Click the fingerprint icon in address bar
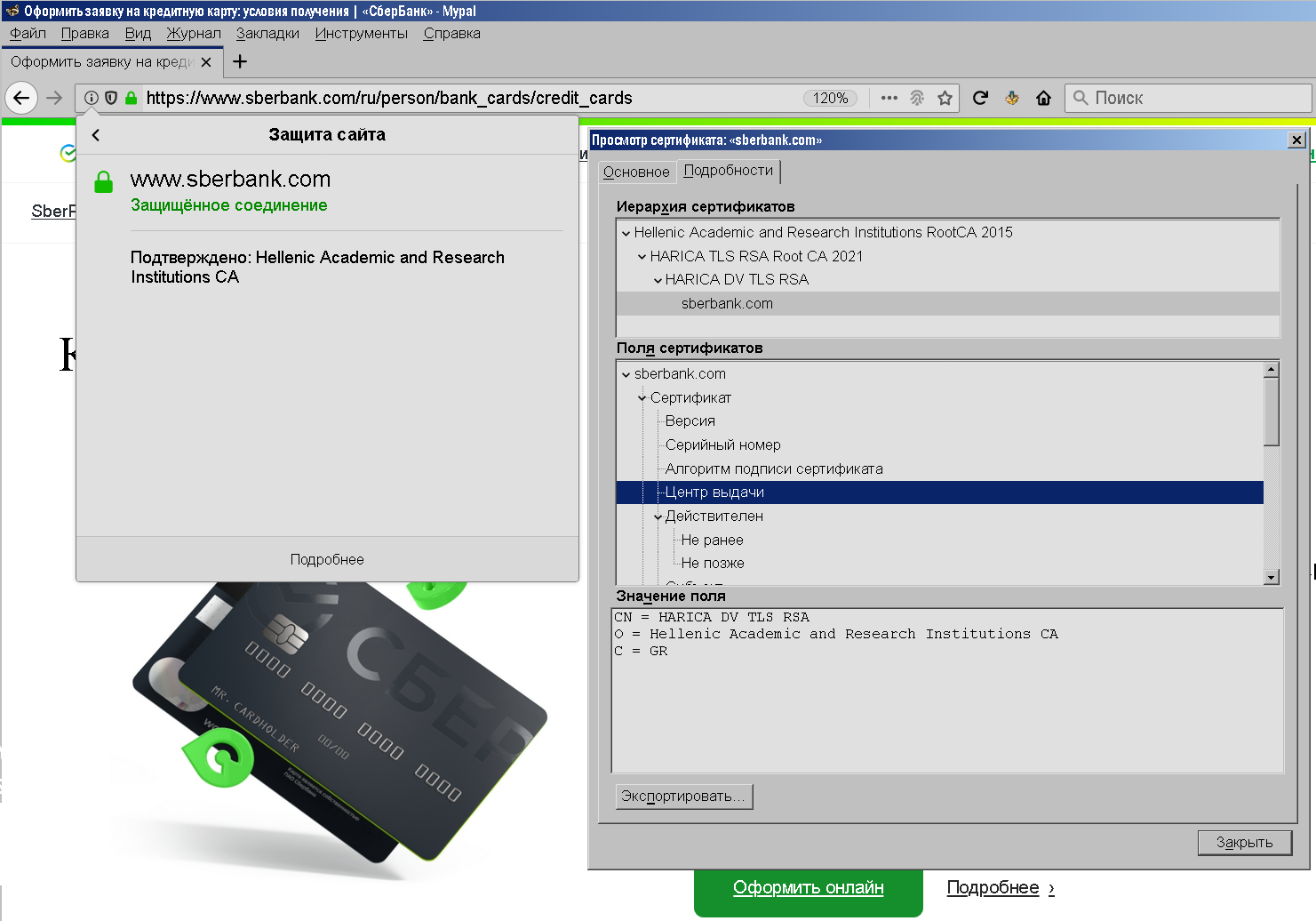The image size is (1316, 921). click(917, 98)
